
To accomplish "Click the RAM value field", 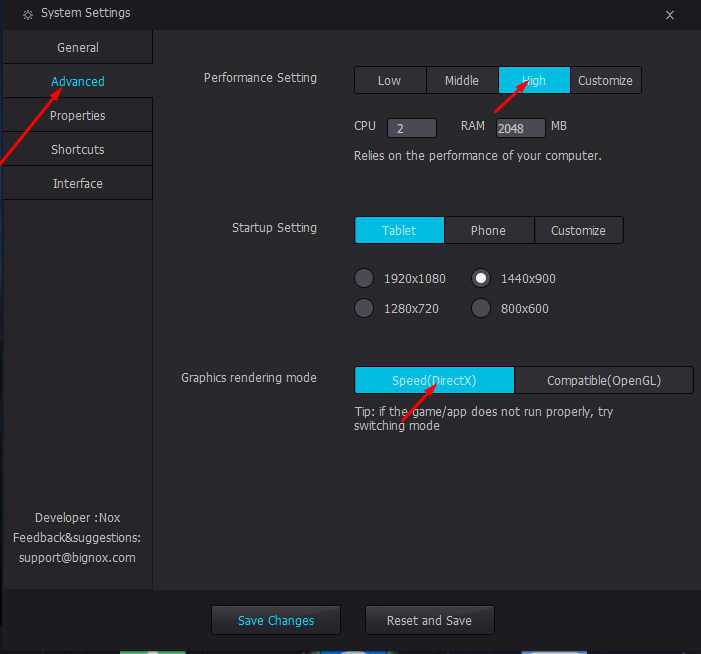I will click(x=520, y=128).
